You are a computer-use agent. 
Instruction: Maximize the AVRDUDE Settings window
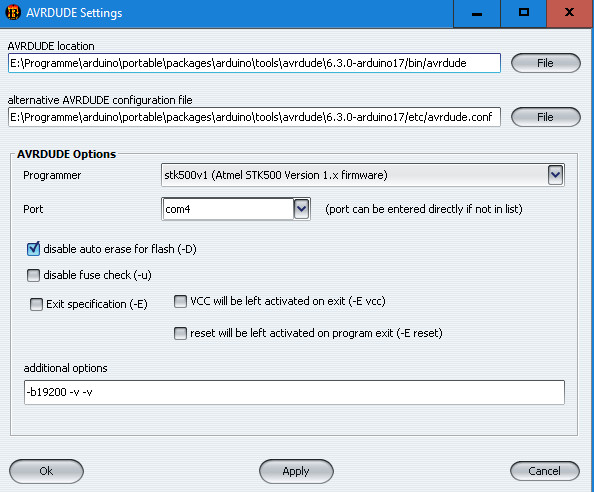pos(524,13)
